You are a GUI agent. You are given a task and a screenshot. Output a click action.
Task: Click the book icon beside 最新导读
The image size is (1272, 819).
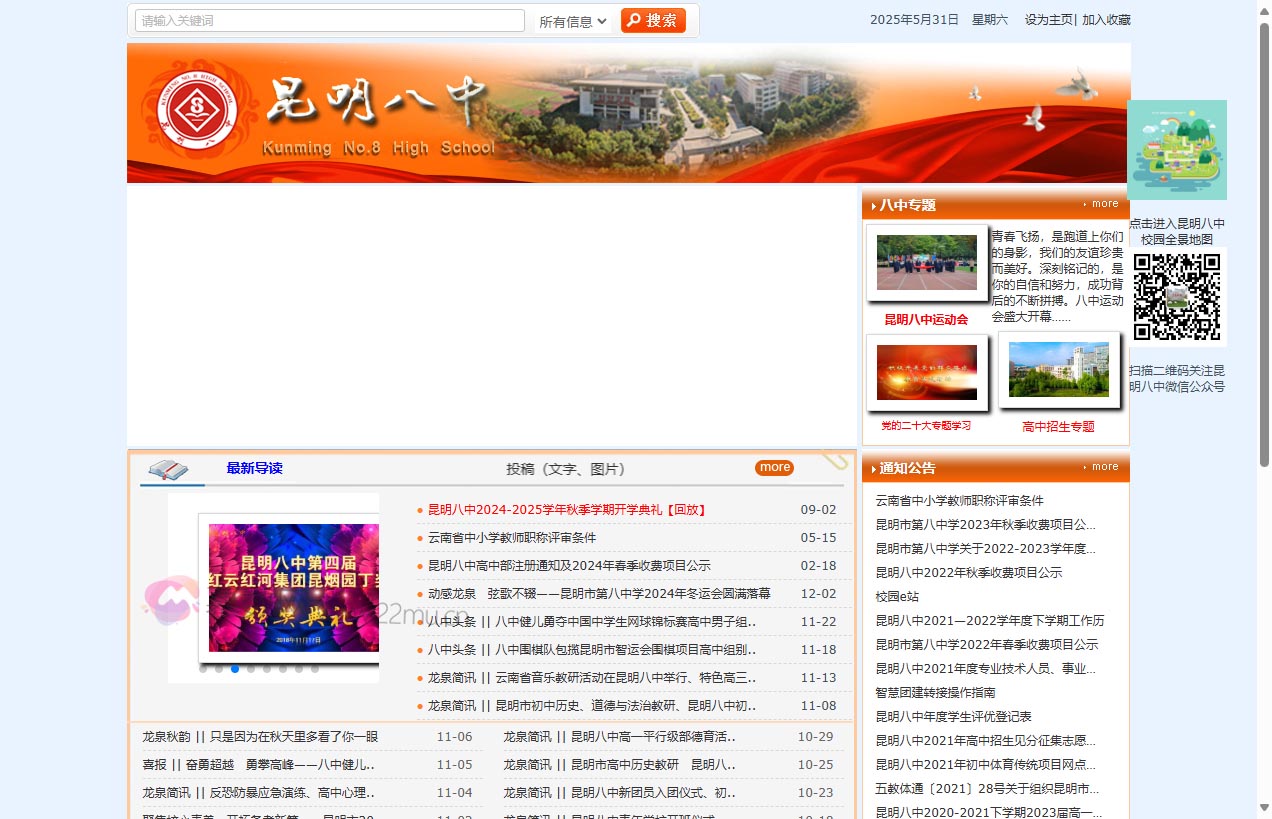[169, 469]
